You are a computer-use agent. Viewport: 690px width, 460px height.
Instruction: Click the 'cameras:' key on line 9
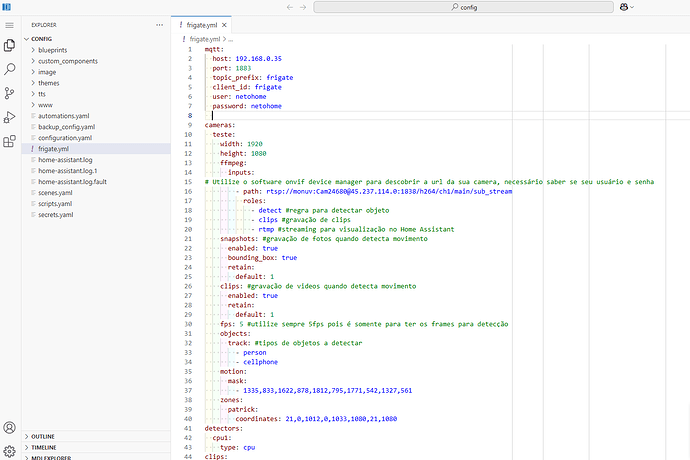pyautogui.click(x=220, y=125)
